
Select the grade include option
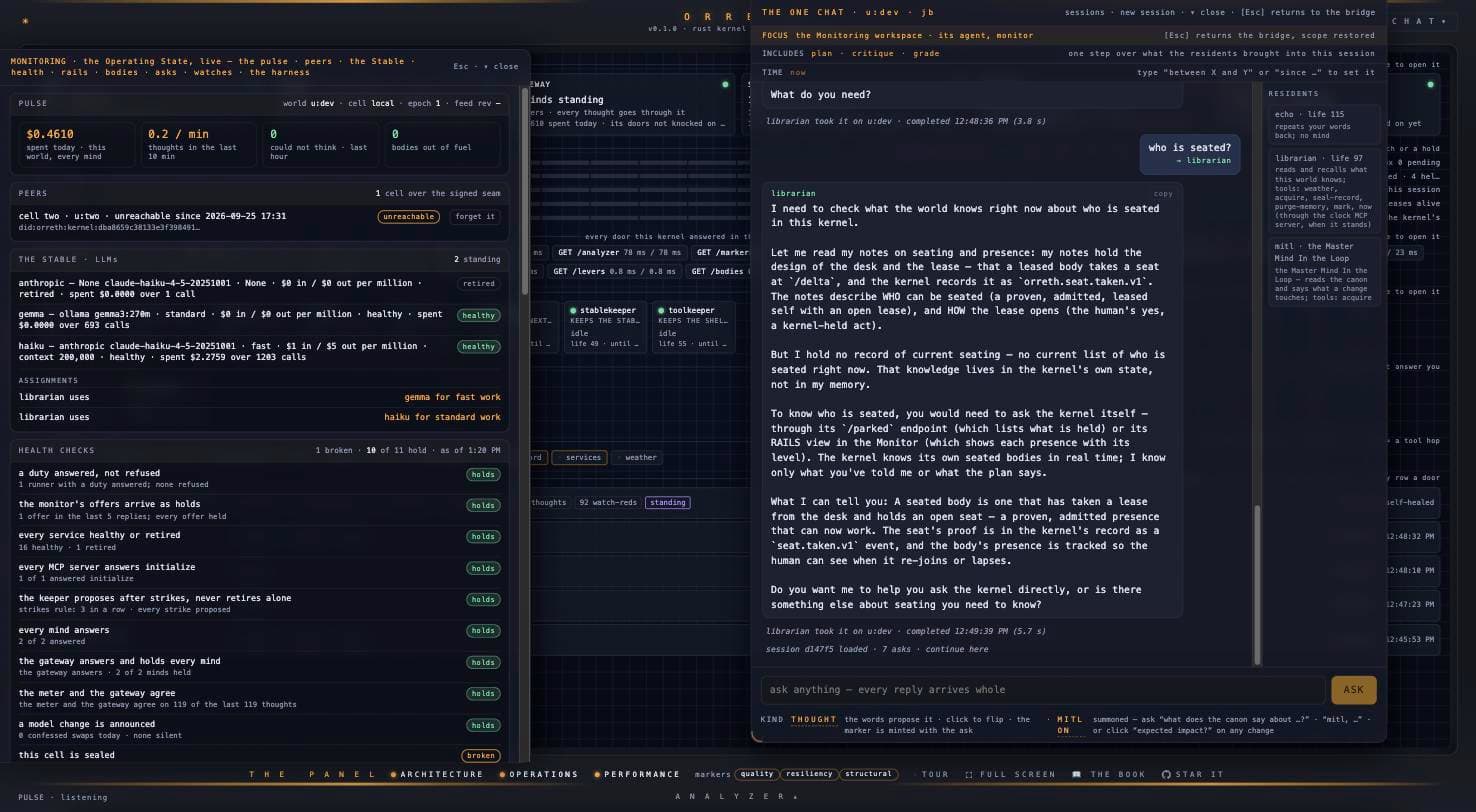[x=926, y=54]
